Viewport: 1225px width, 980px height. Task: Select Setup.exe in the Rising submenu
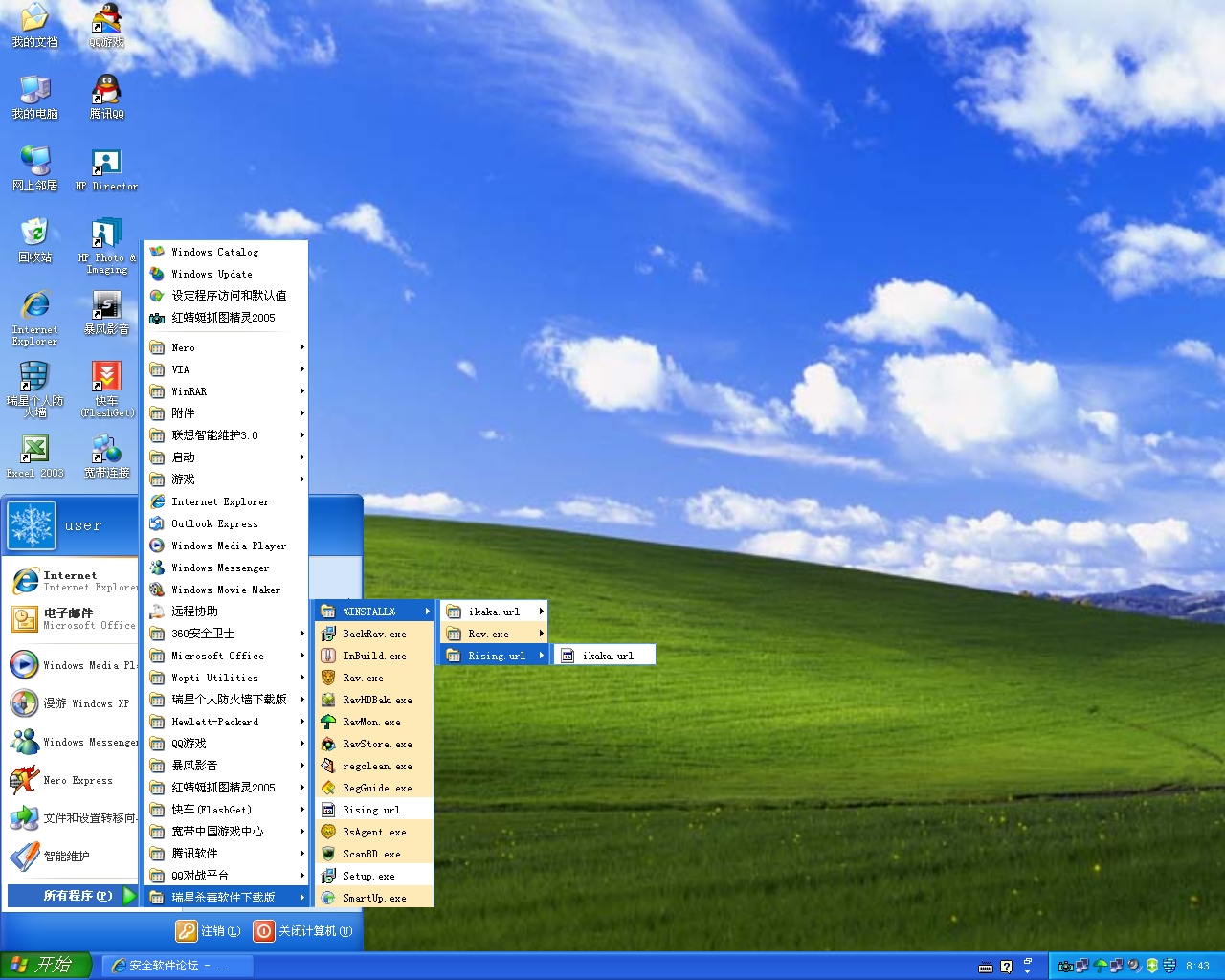pos(369,877)
